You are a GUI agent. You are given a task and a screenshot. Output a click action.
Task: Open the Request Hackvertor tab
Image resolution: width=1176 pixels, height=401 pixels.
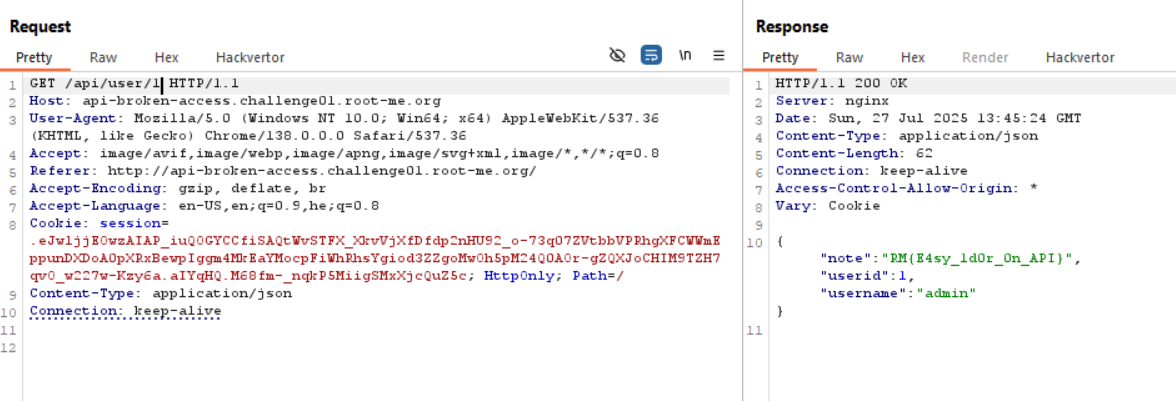tap(250, 58)
